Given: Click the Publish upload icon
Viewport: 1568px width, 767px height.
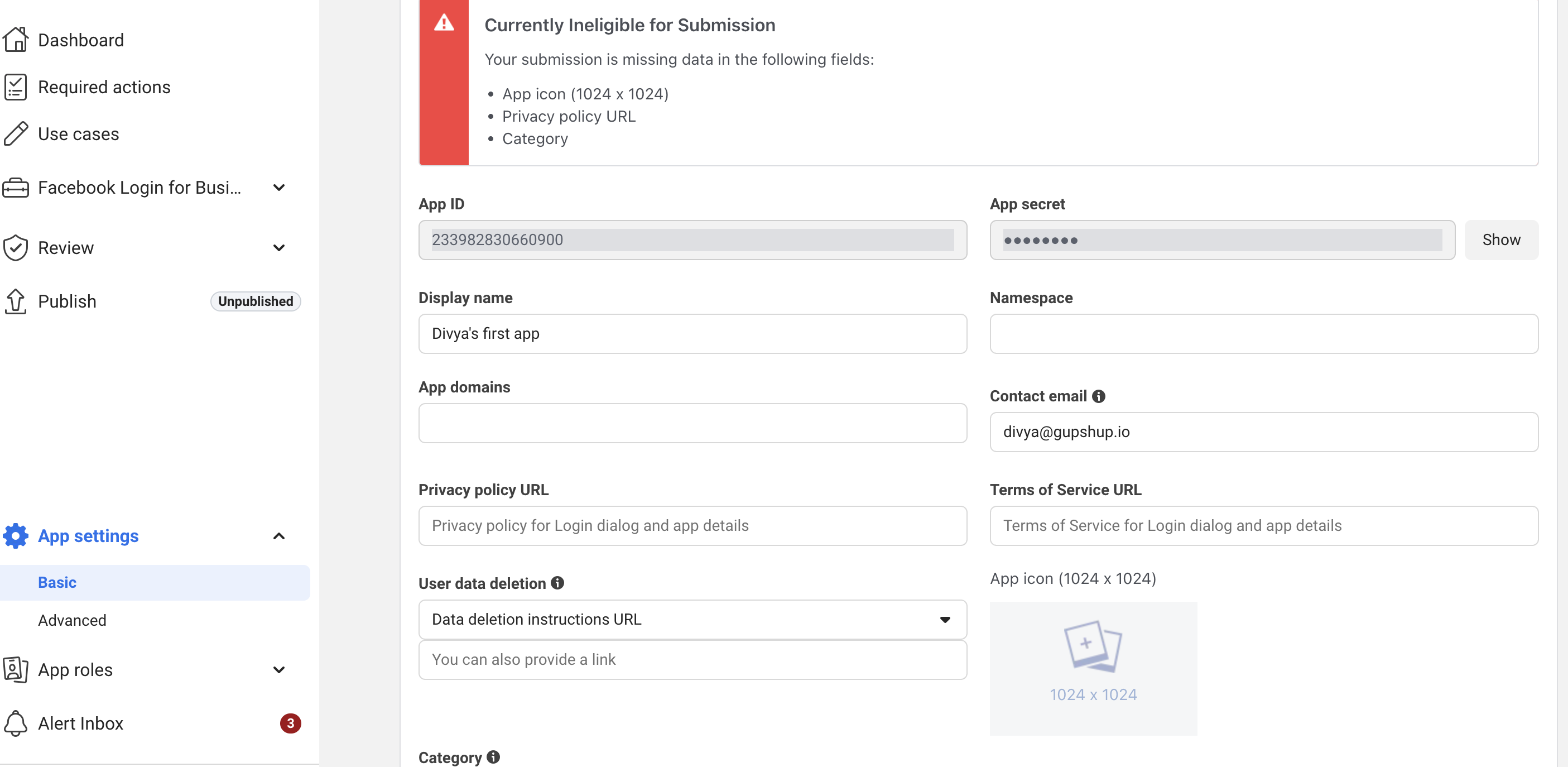Looking at the screenshot, I should (16, 301).
